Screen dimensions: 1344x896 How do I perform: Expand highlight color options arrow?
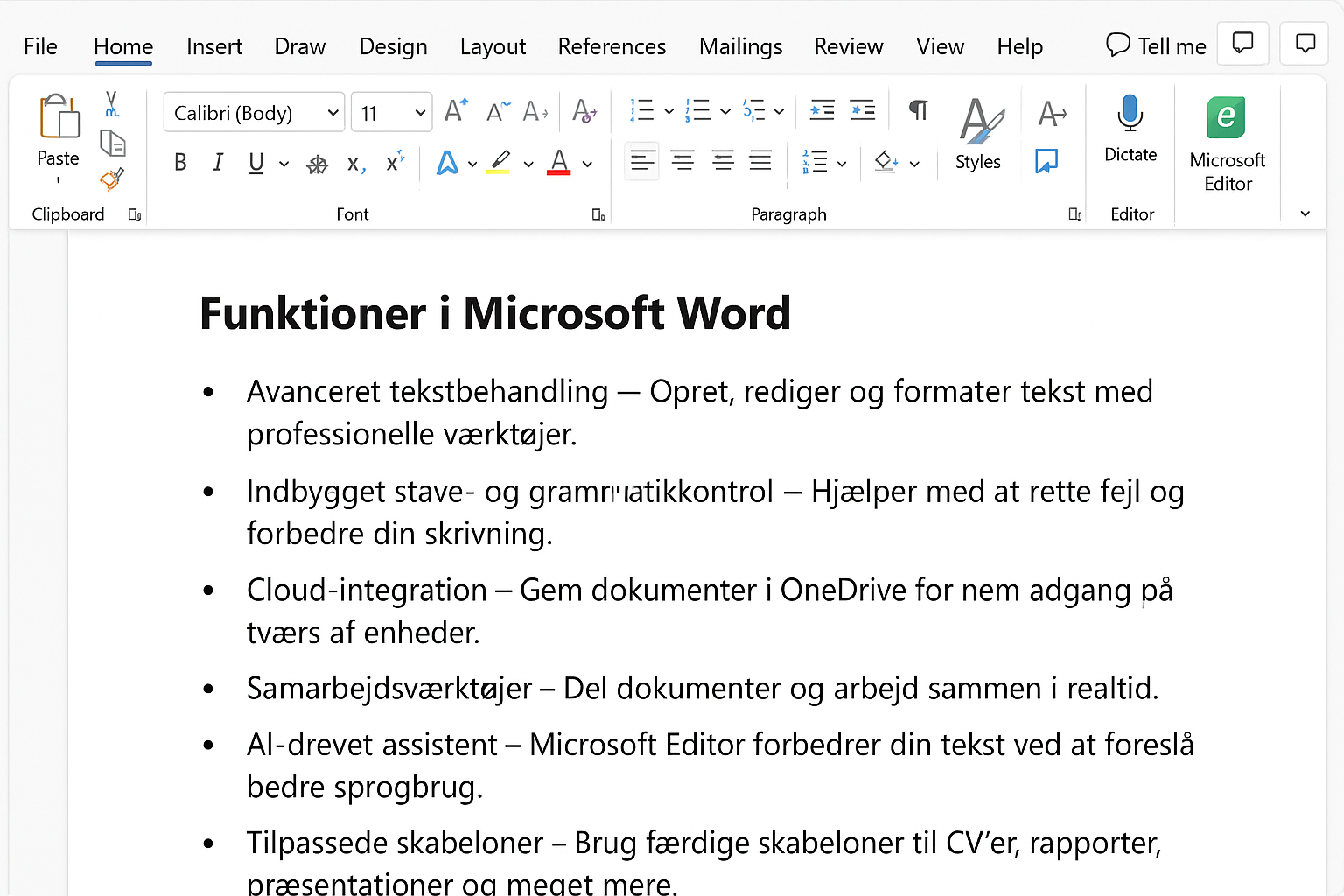pos(528,164)
